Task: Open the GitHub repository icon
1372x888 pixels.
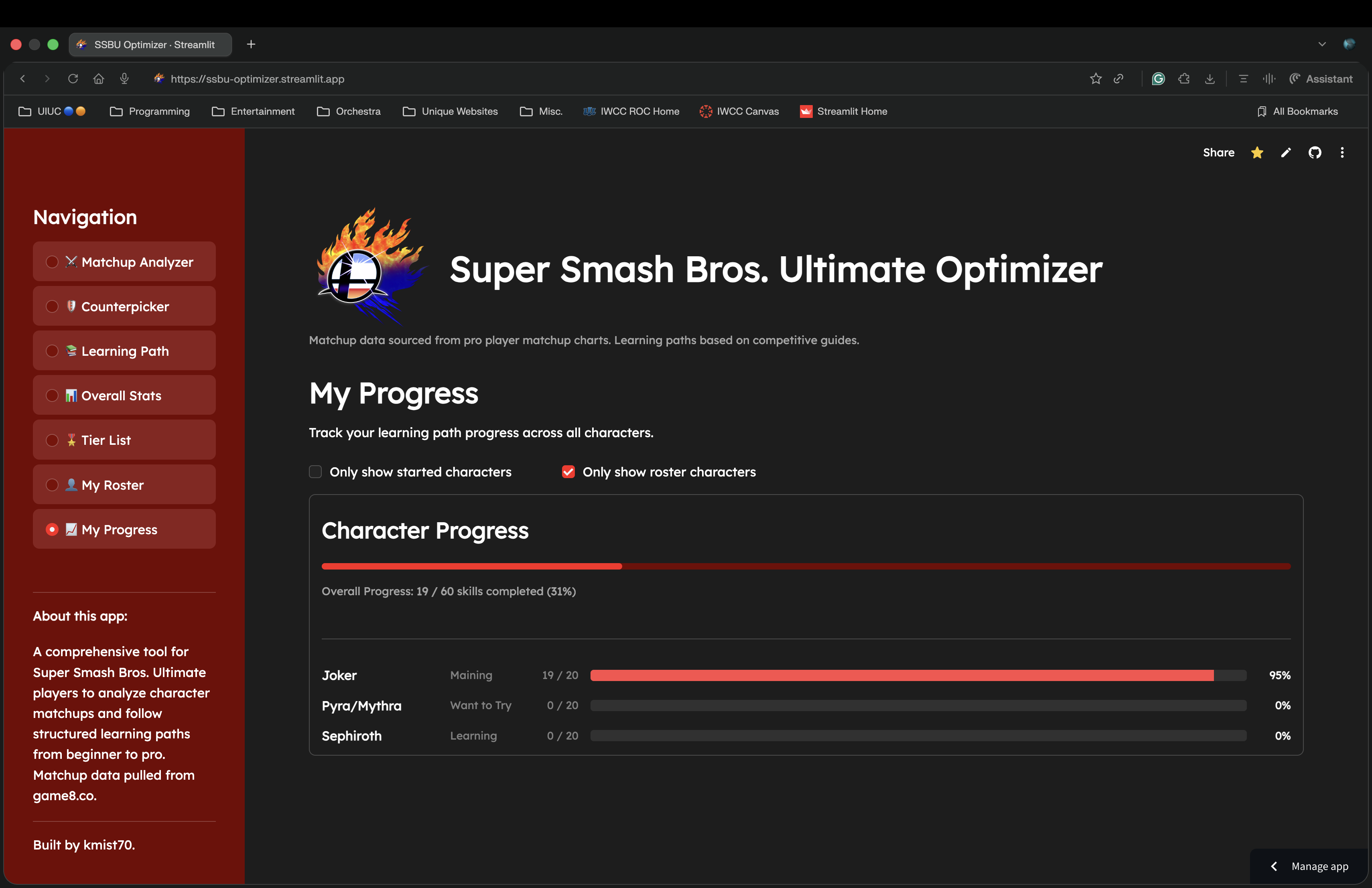Action: tap(1315, 153)
